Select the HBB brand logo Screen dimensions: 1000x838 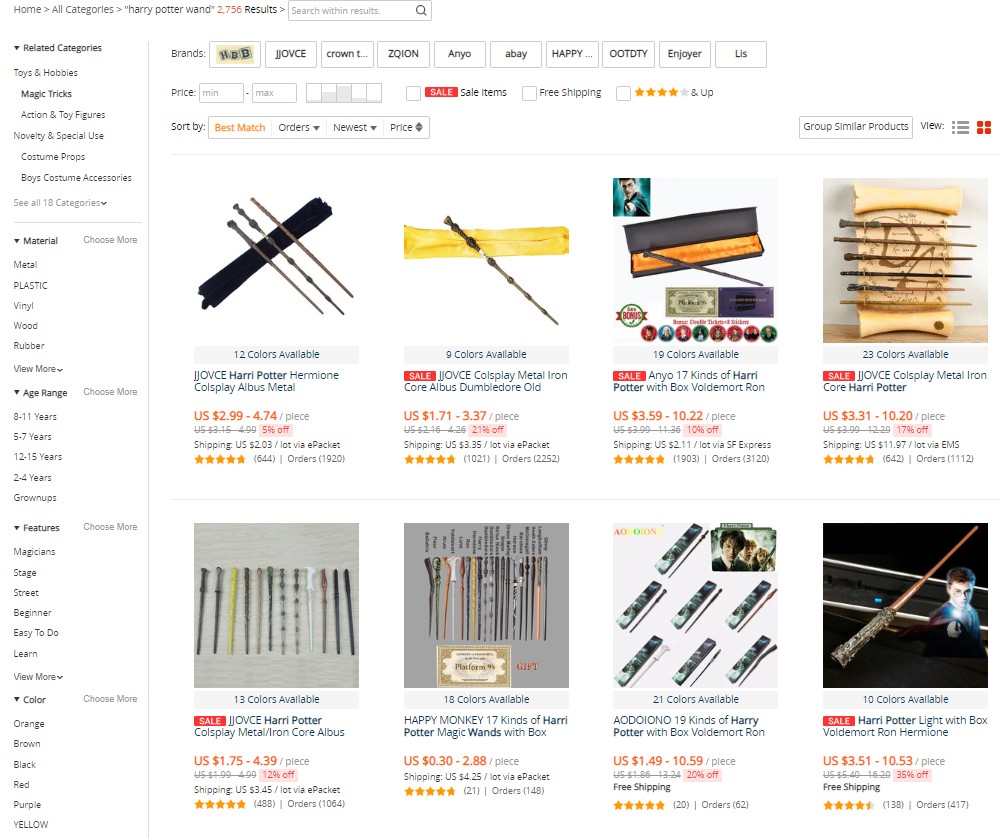235,54
